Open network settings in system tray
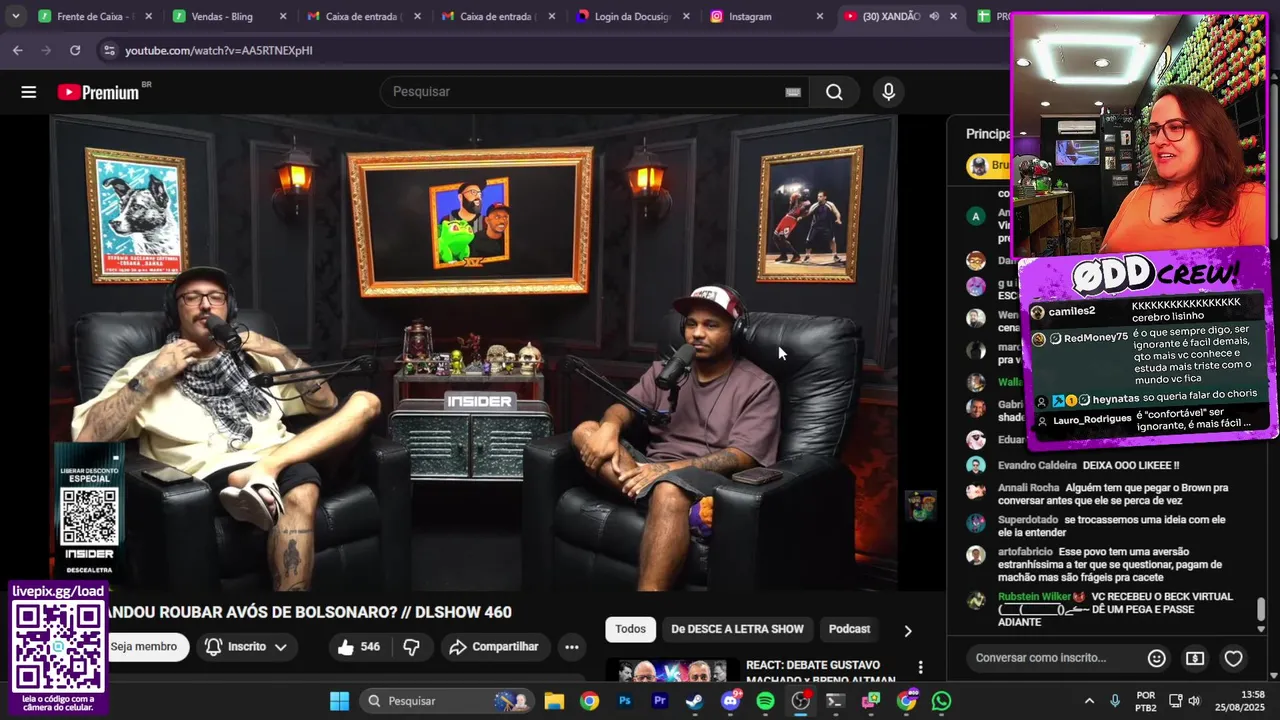Screen dimensions: 1280x720 click(1176, 701)
